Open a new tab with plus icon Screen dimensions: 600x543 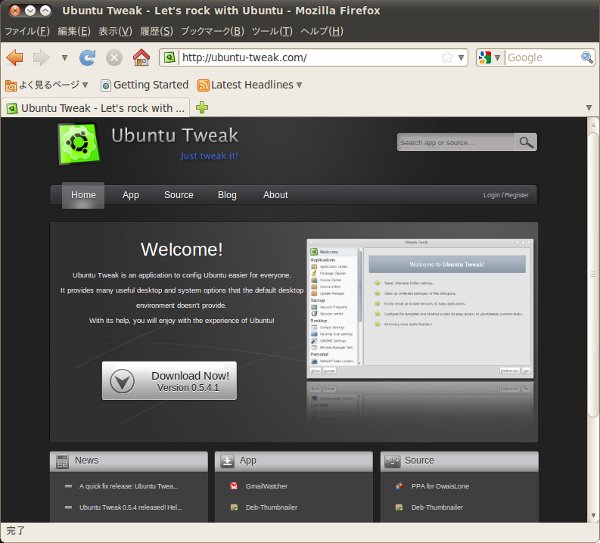203,107
